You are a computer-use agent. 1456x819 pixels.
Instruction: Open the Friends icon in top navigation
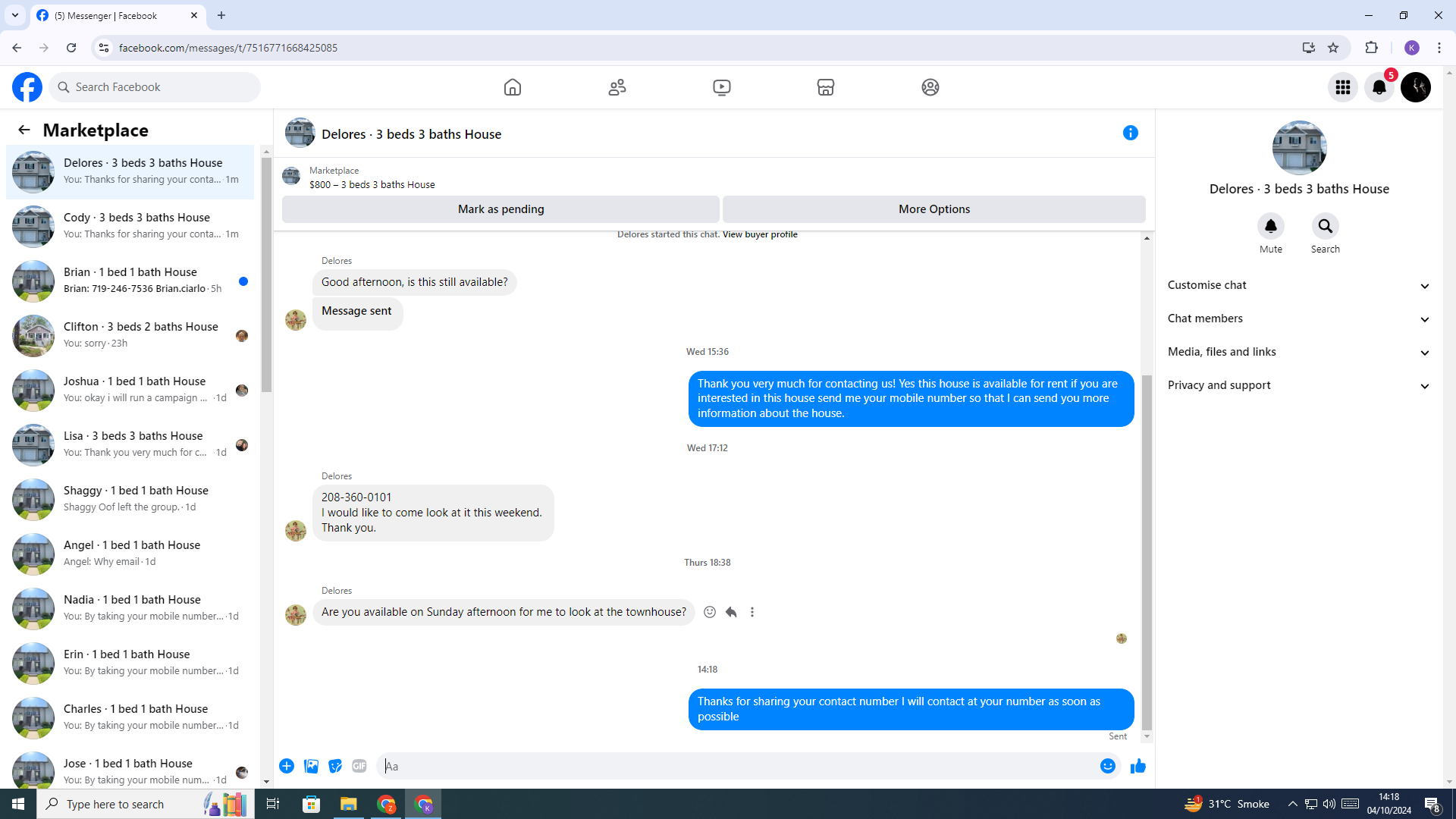[617, 87]
